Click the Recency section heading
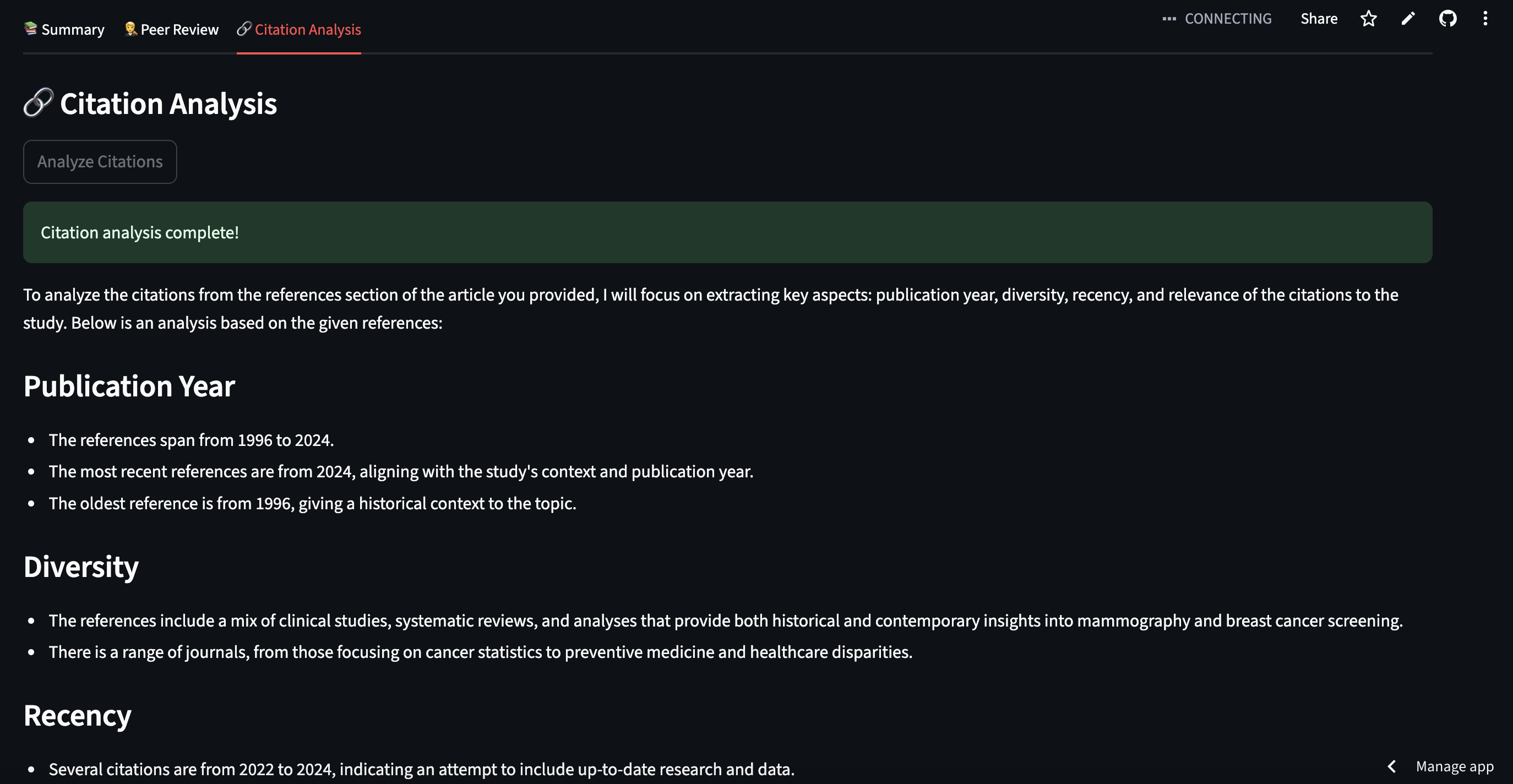 coord(78,716)
